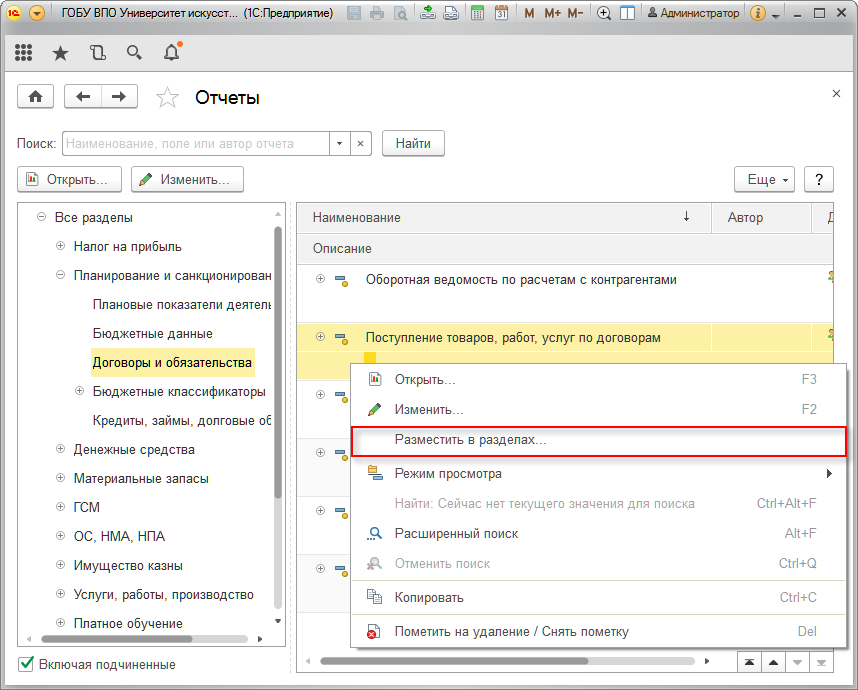Viewport: 858px width, 690px height.
Task: Select Расширенный поиск menu item
Action: (x=599, y=534)
